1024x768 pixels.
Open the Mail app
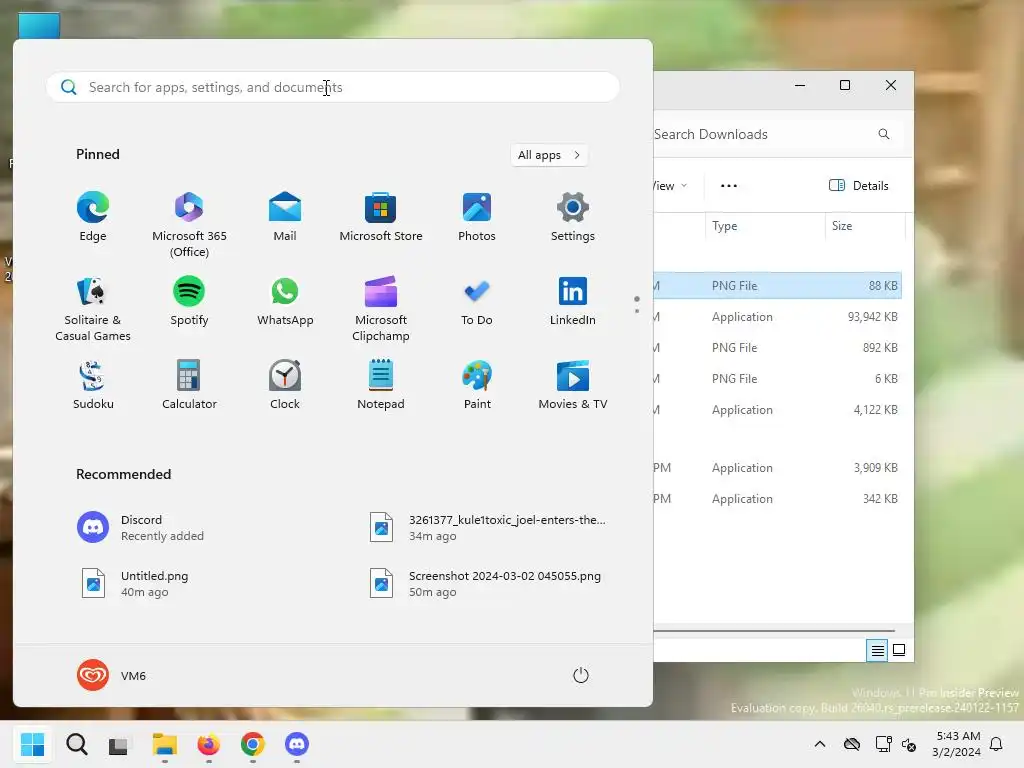[x=285, y=217]
